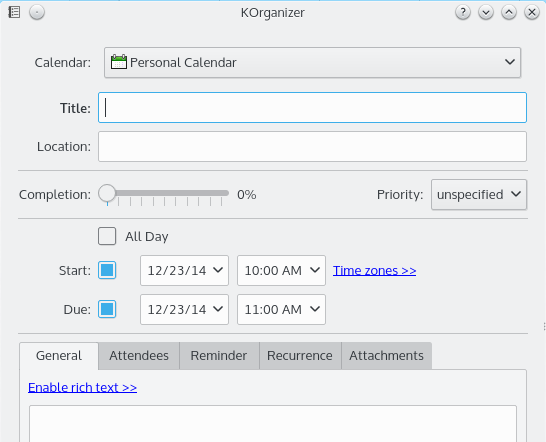Open the Priority unspecified dropdown
The image size is (546, 442).
tap(479, 194)
